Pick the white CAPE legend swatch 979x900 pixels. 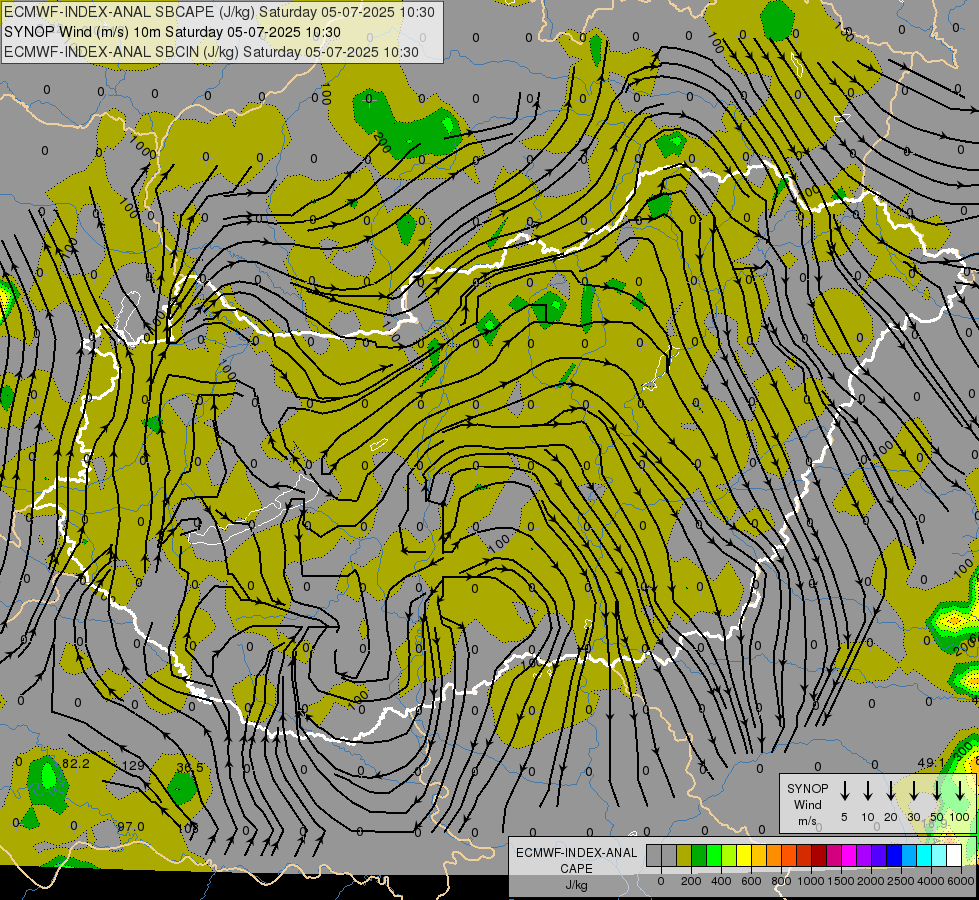(953, 855)
